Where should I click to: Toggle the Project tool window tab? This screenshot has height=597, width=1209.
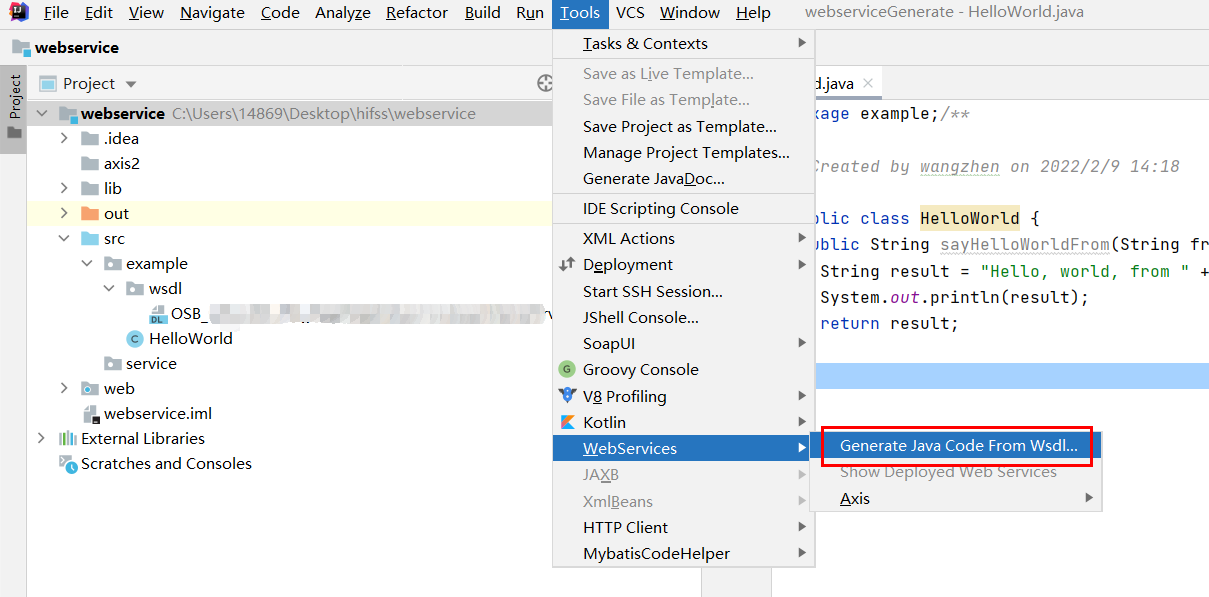[14, 108]
